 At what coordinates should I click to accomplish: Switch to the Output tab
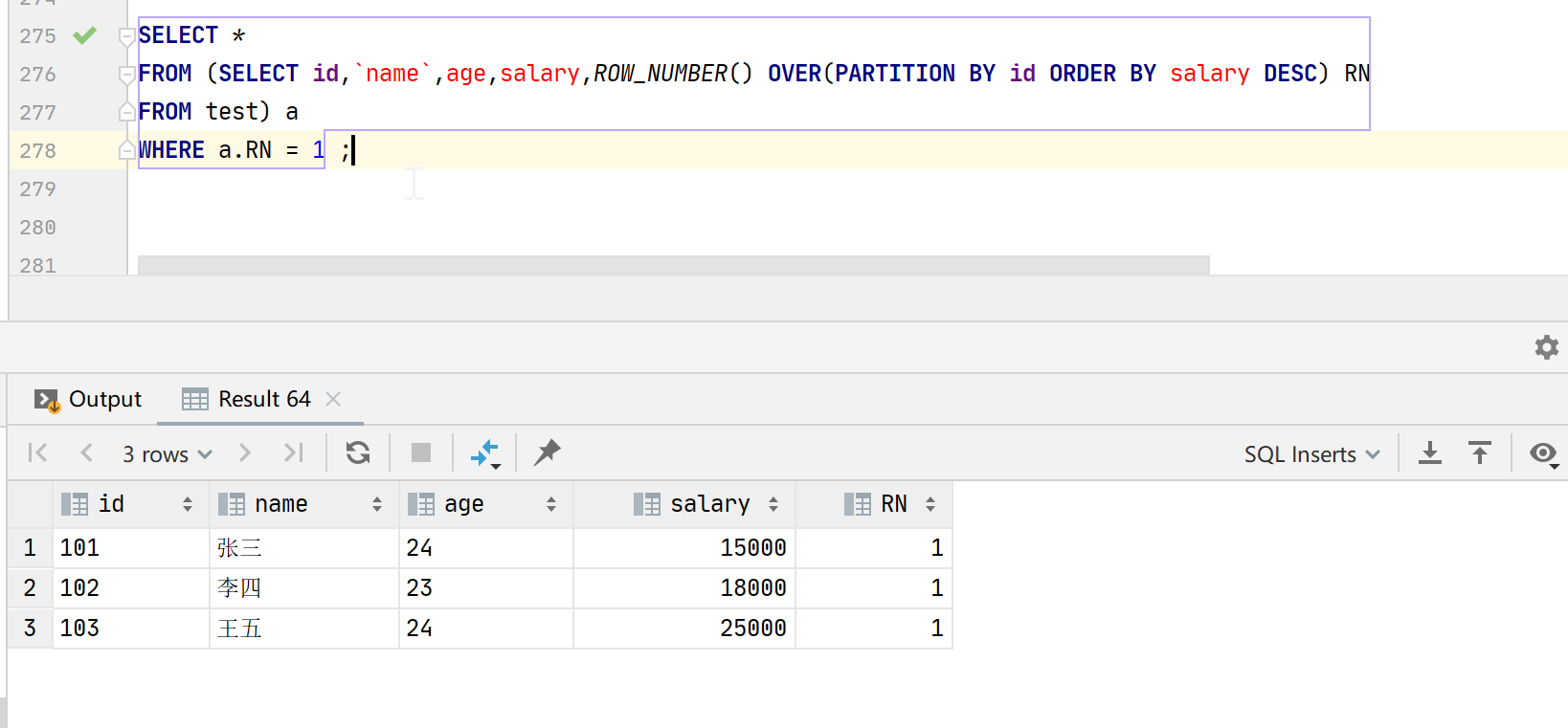click(x=89, y=399)
